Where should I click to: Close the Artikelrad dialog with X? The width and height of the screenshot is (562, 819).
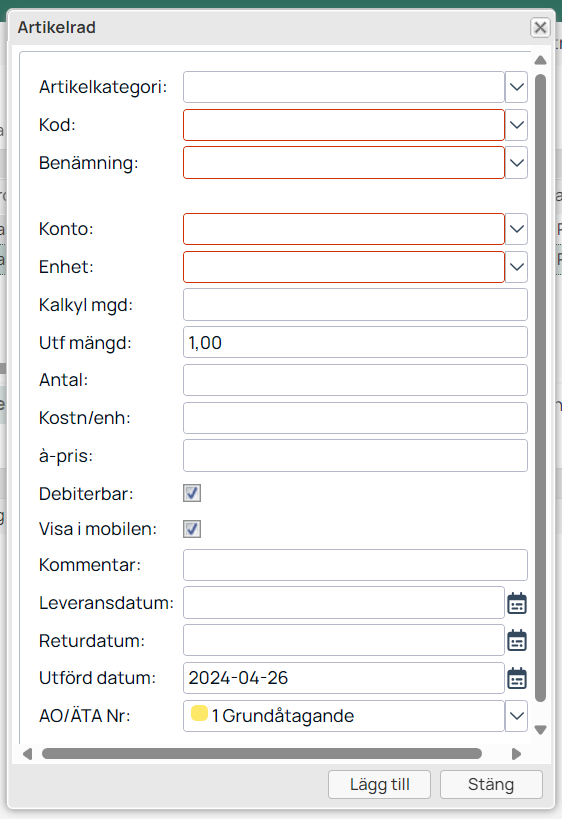click(540, 27)
